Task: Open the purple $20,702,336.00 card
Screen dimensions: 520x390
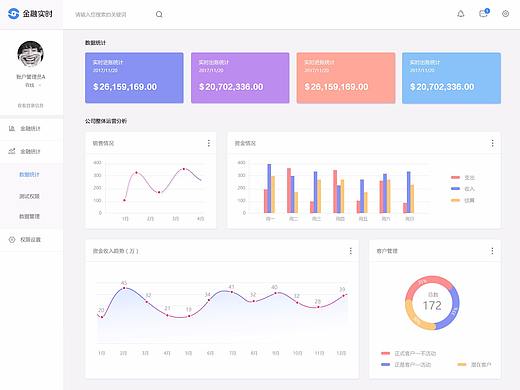Action: pos(240,78)
